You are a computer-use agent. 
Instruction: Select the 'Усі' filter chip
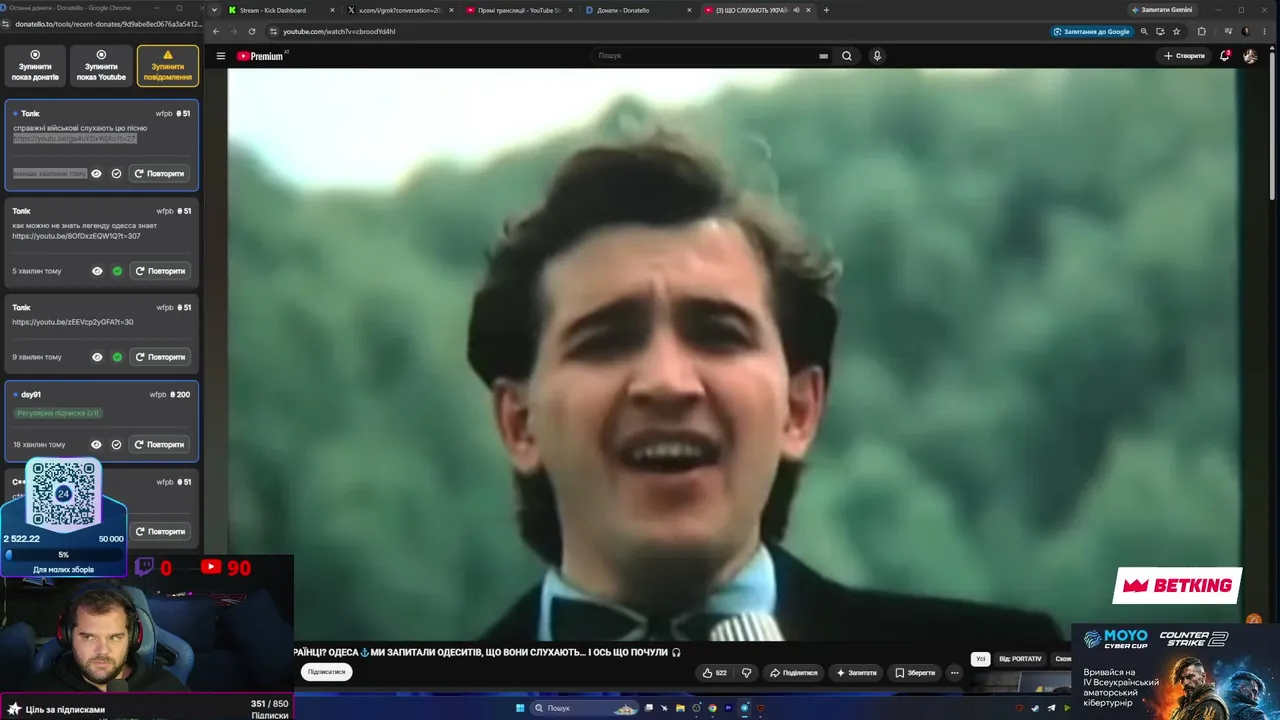[981, 659]
